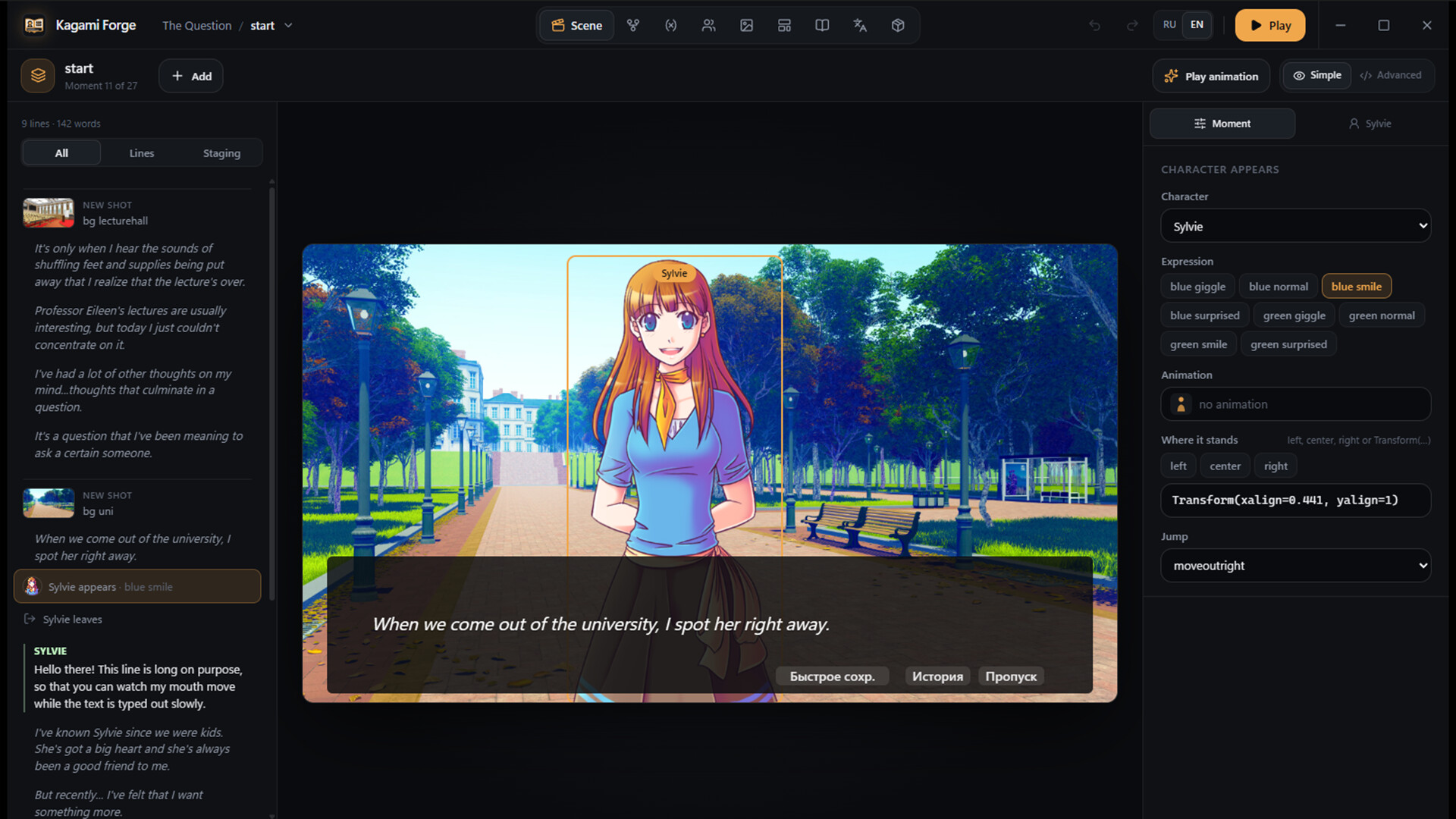
Task: Open the screens layout icon
Action: coord(784,25)
